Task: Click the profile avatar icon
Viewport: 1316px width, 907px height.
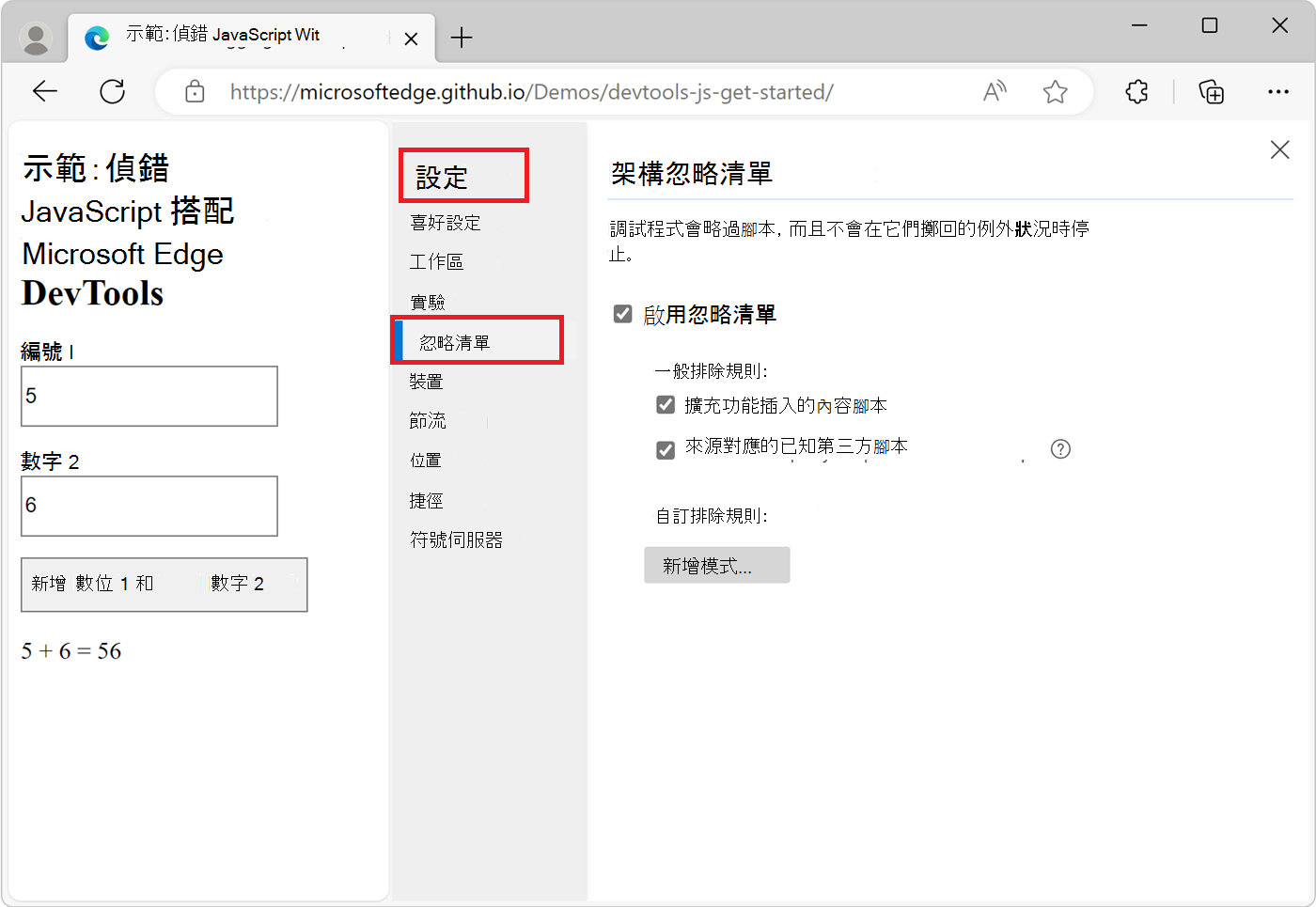Action: click(x=36, y=38)
